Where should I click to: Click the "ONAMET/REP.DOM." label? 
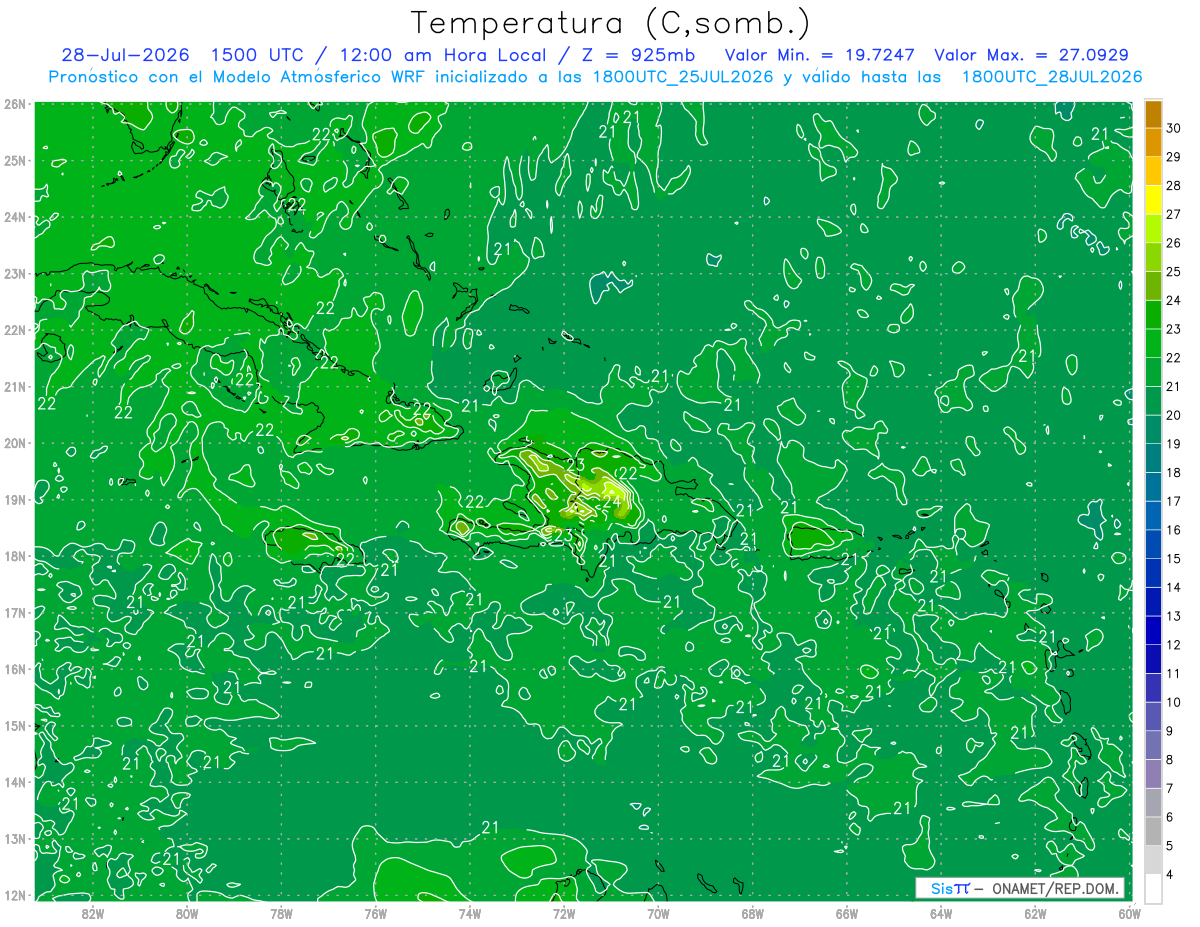click(x=1055, y=889)
